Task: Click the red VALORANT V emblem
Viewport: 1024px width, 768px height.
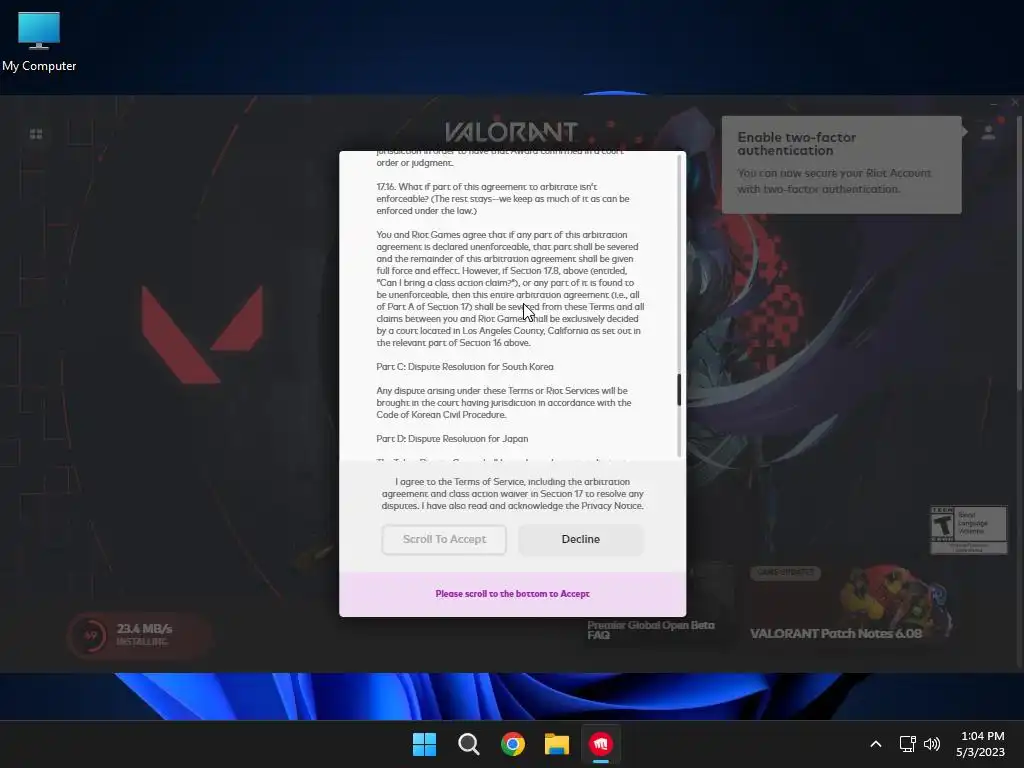Action: point(202,334)
